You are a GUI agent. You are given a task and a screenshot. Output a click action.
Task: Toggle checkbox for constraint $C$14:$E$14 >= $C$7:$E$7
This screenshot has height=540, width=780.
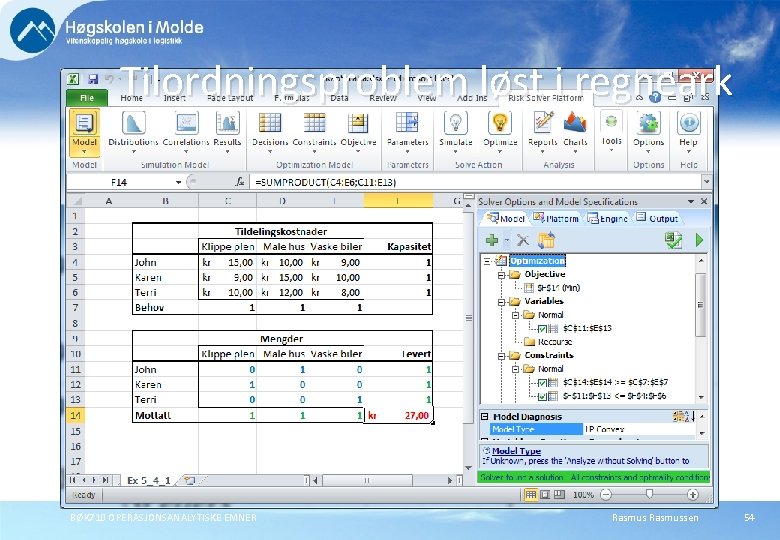tap(543, 383)
